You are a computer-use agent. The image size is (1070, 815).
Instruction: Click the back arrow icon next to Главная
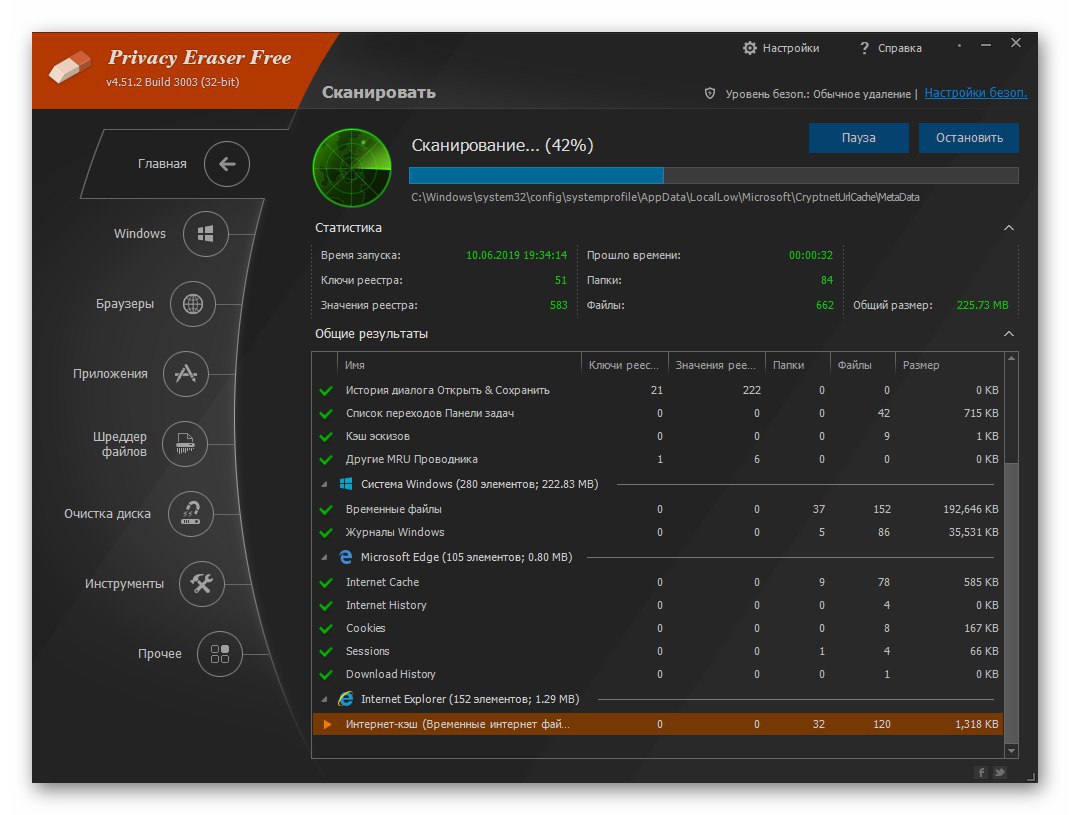point(227,164)
